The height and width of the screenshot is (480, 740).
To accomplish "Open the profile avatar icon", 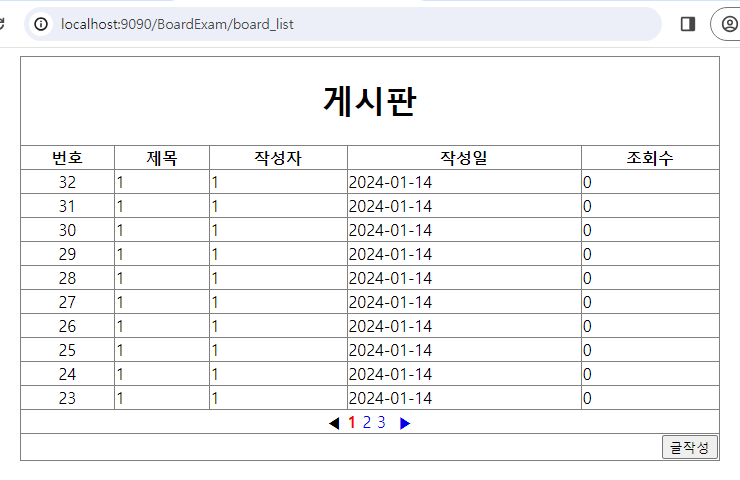I will point(729,24).
